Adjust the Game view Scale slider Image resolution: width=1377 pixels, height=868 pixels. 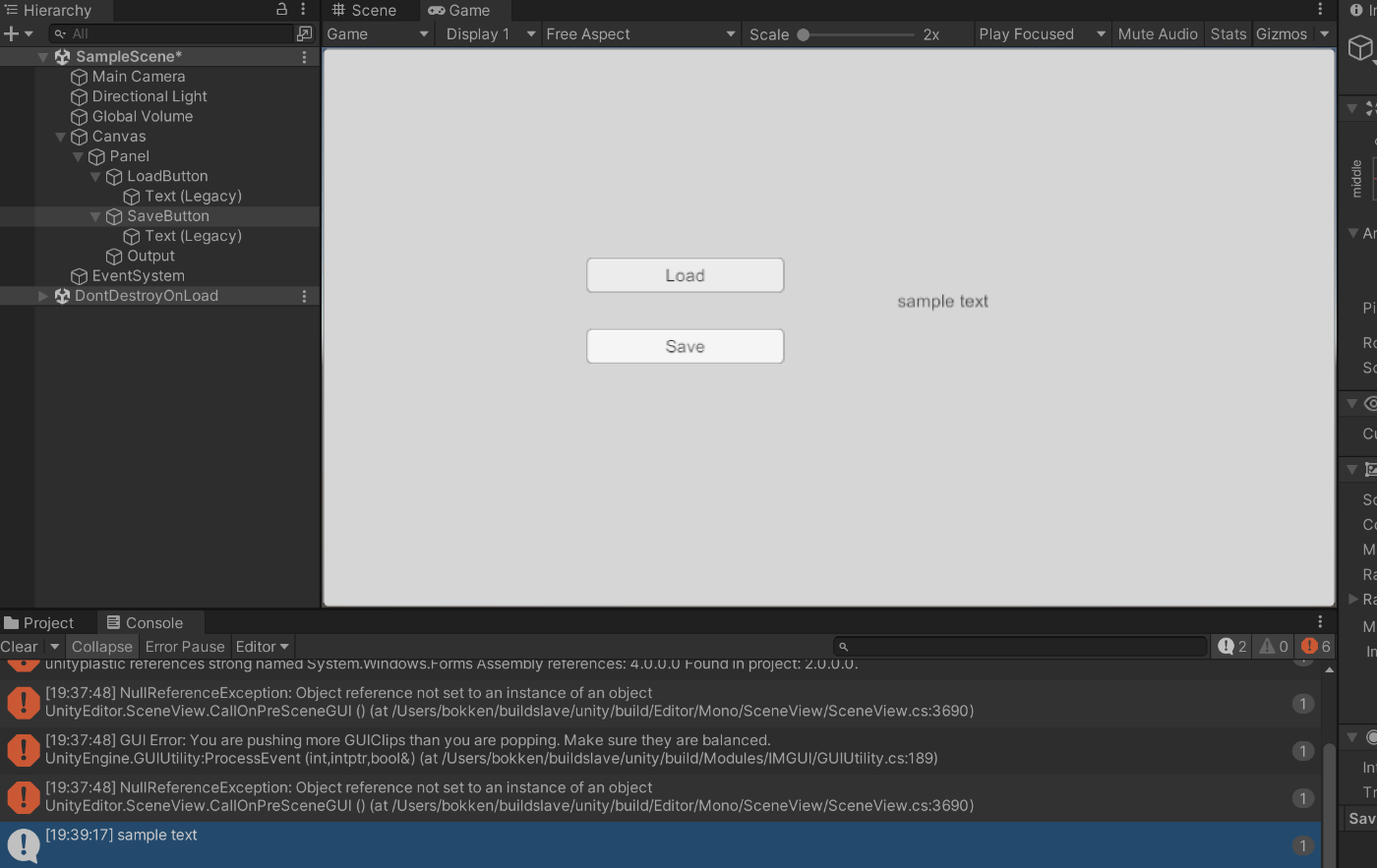click(x=858, y=33)
